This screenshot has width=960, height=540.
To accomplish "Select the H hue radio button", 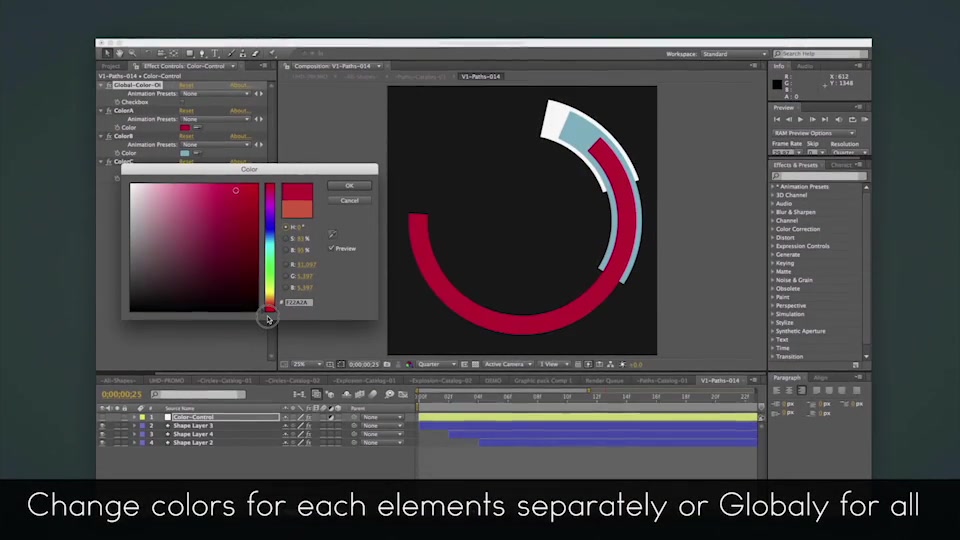I will point(286,227).
